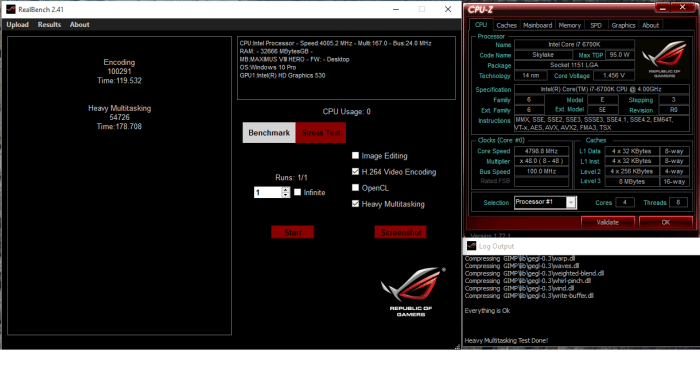This screenshot has height=372, width=700.
Task: Uncheck H.264 Video Encoding
Action: click(x=355, y=171)
